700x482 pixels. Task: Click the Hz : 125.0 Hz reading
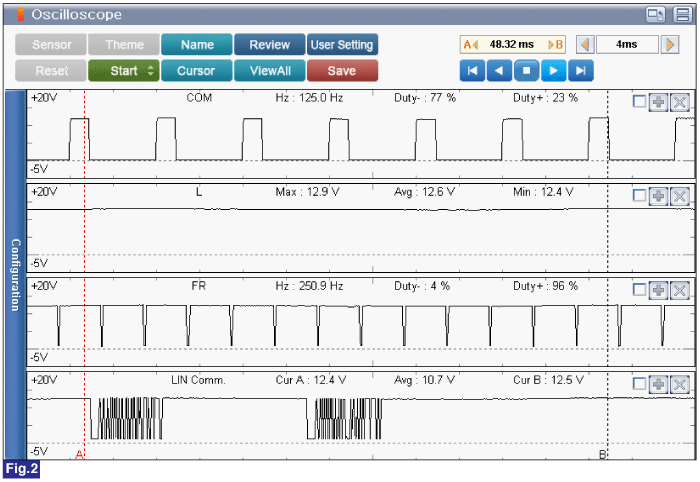(309, 98)
